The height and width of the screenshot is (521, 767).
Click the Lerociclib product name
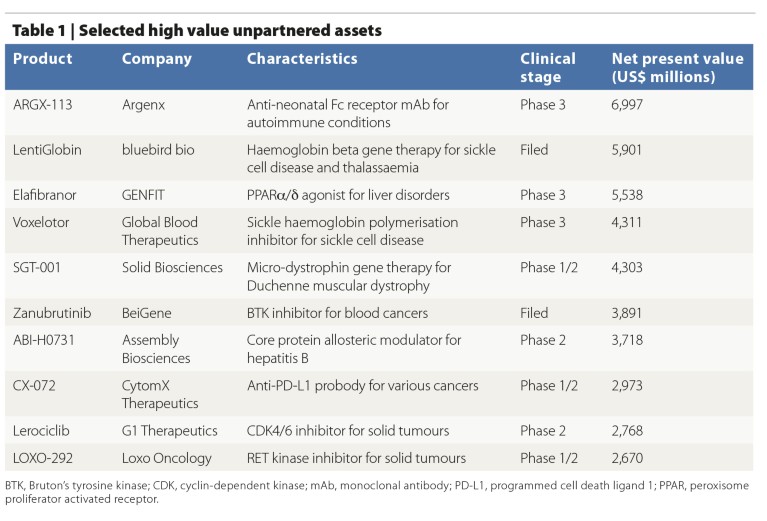pyautogui.click(x=43, y=431)
